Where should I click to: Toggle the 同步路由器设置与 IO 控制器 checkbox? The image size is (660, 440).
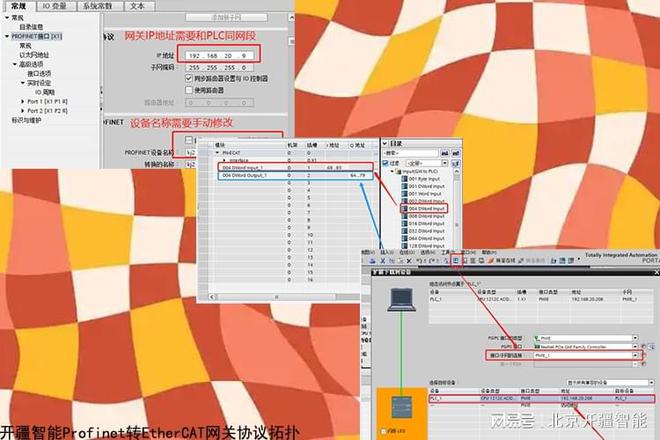tap(189, 78)
